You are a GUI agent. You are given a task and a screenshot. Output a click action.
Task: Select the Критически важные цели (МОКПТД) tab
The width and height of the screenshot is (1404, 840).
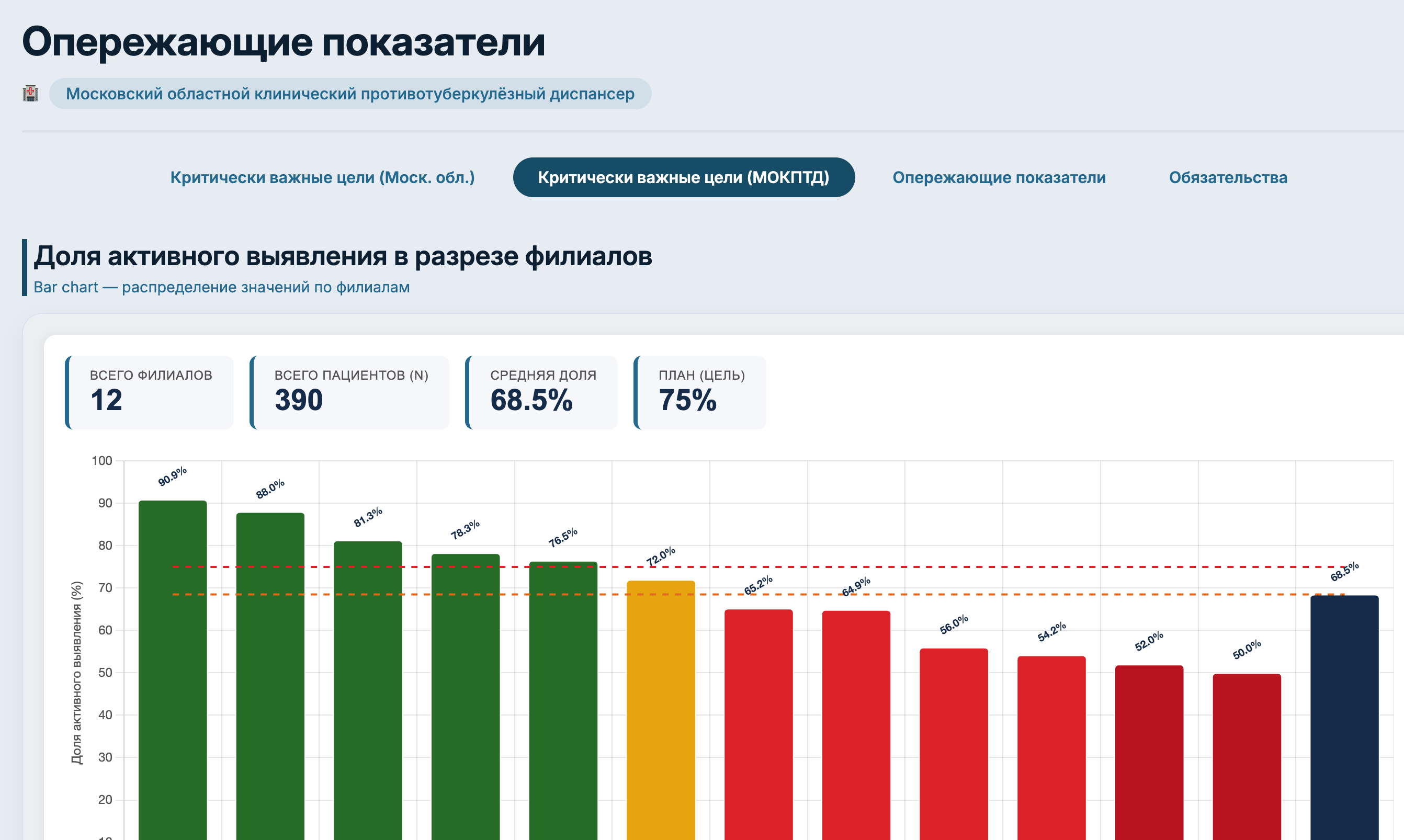684,178
